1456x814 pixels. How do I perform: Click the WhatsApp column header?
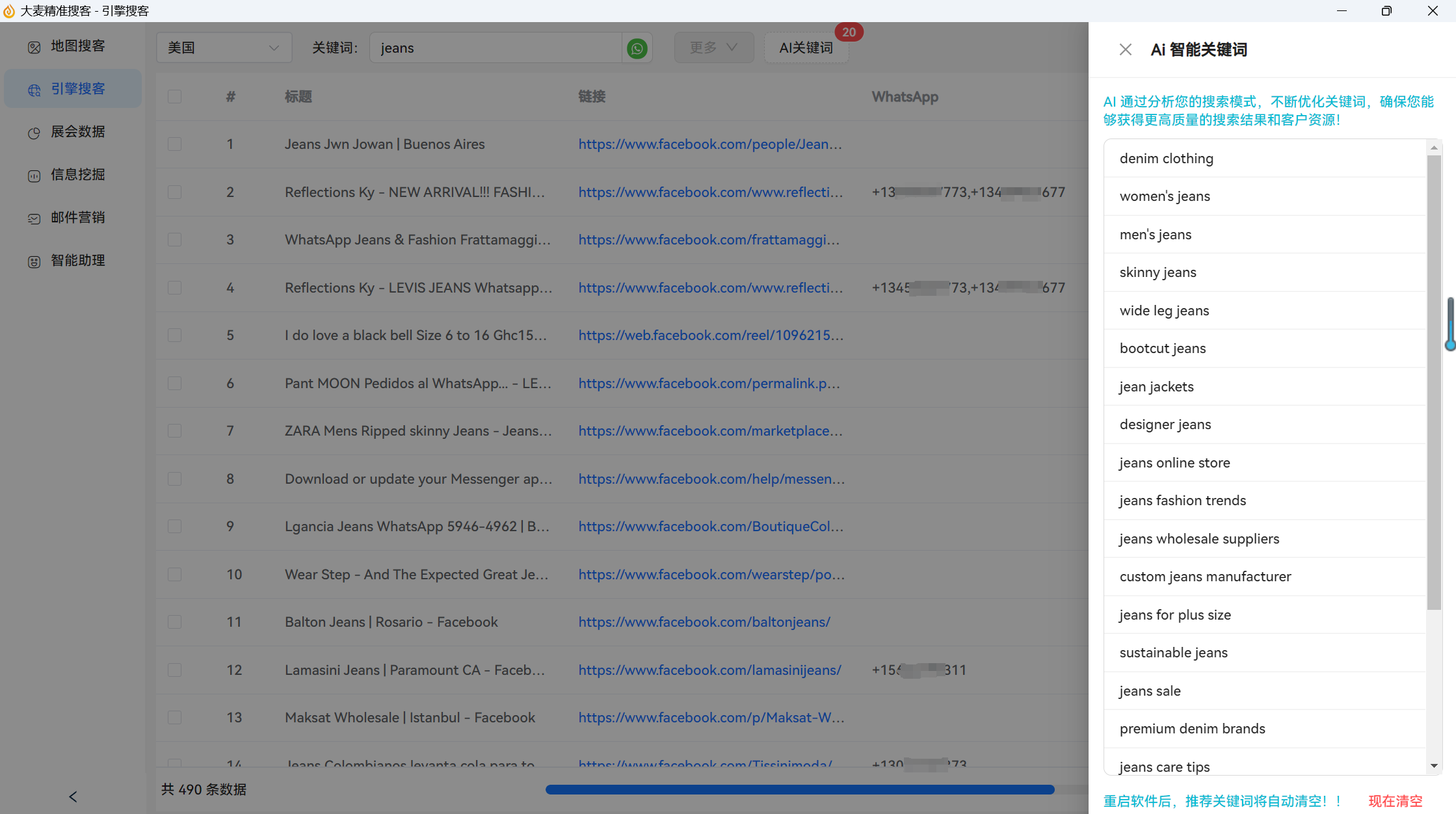(905, 97)
